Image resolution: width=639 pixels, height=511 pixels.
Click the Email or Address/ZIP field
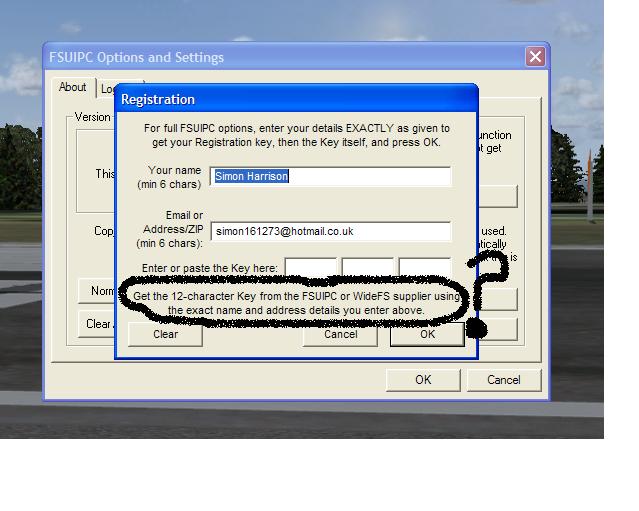[331, 231]
